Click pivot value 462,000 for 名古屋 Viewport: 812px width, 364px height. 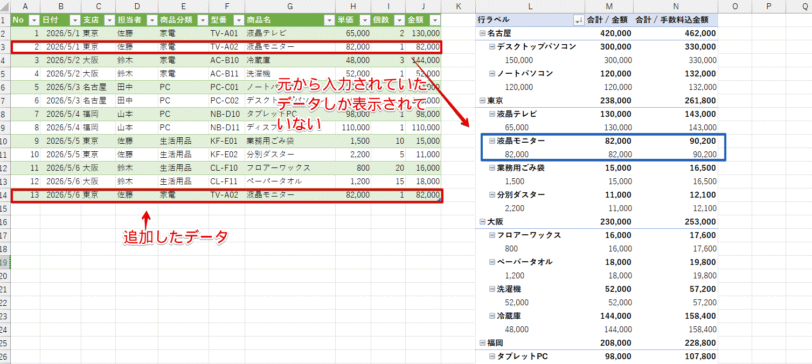(676, 33)
